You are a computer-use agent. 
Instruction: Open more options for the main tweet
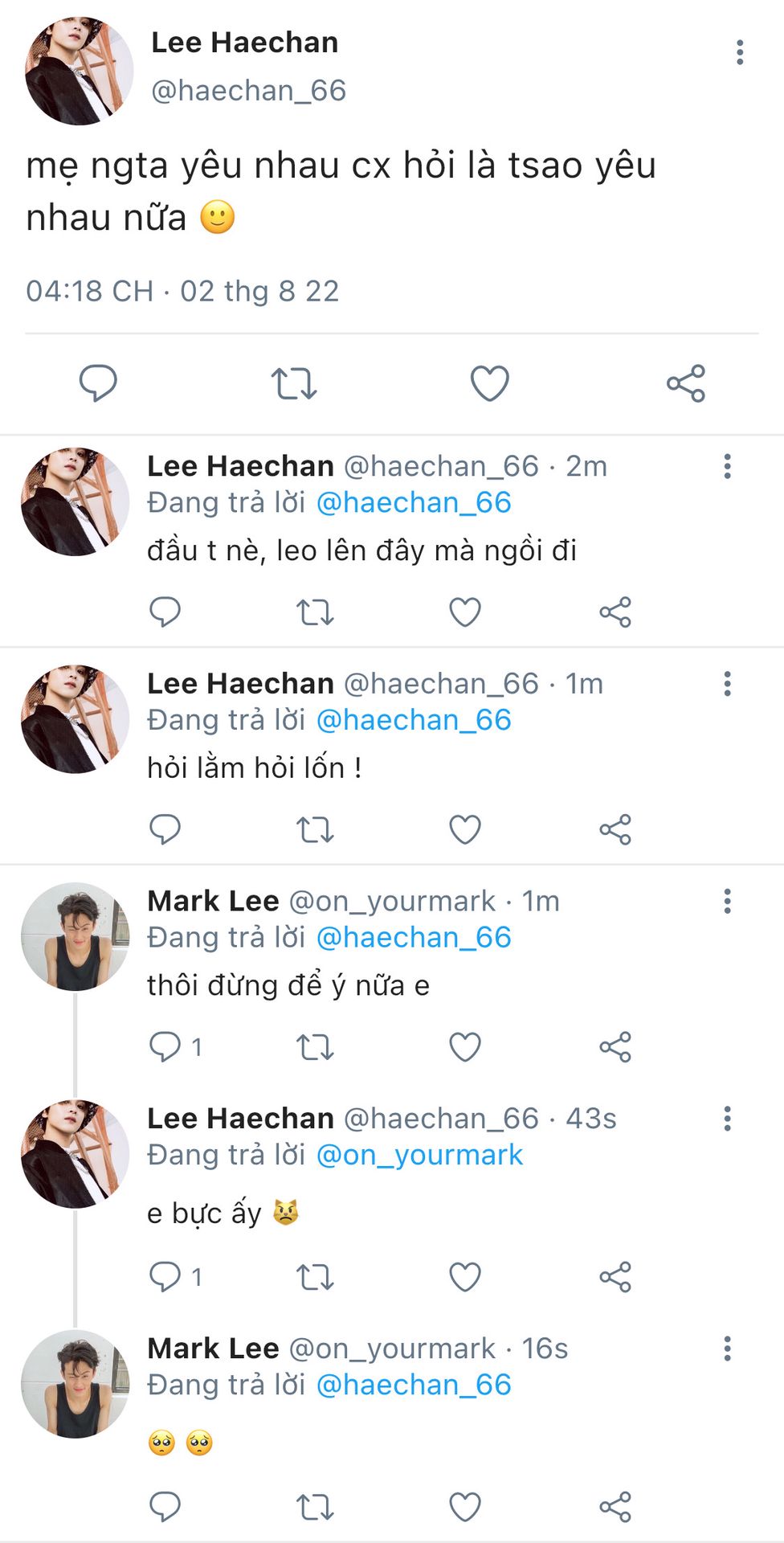coord(740,52)
